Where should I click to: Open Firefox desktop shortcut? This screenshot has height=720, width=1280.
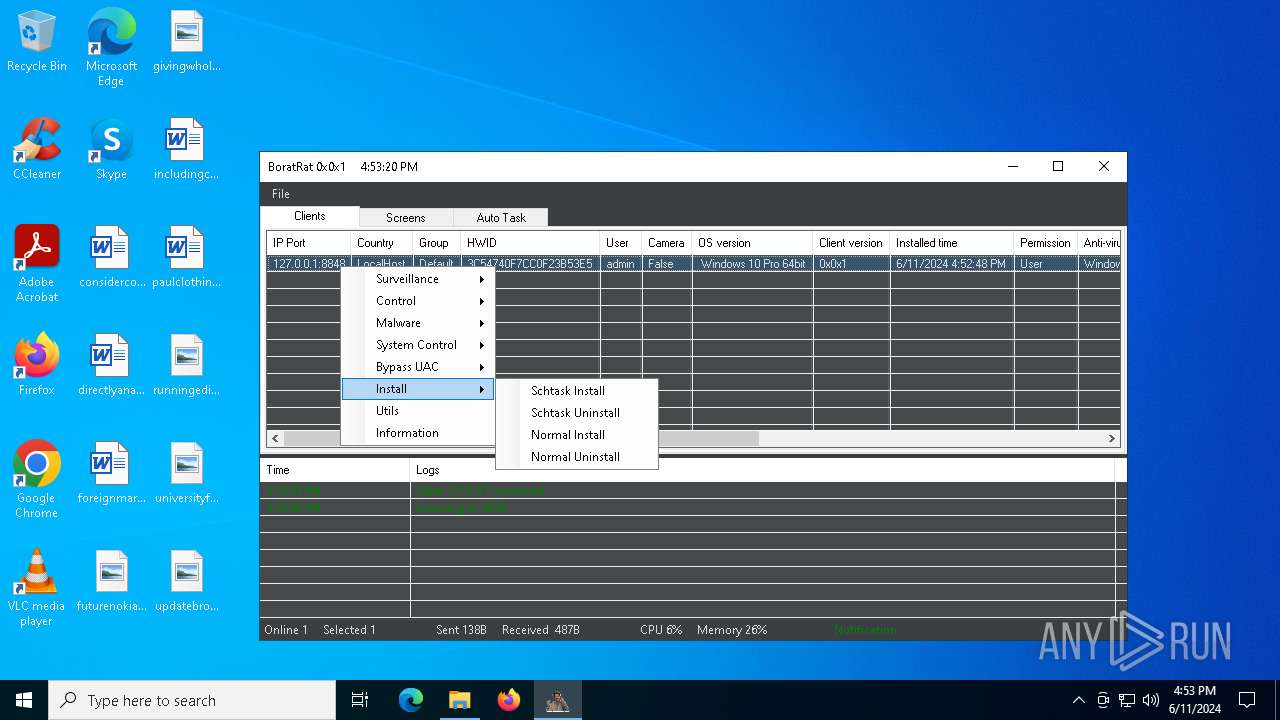37,365
